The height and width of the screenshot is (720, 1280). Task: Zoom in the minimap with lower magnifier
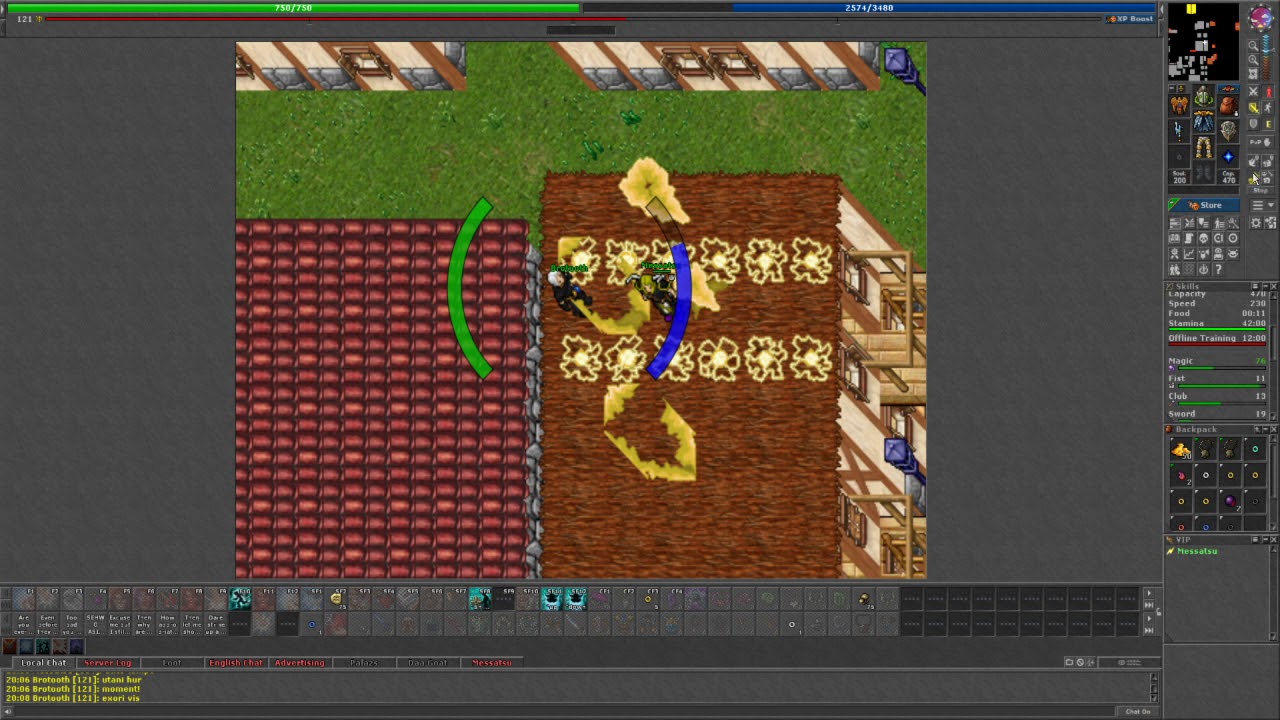click(1253, 59)
